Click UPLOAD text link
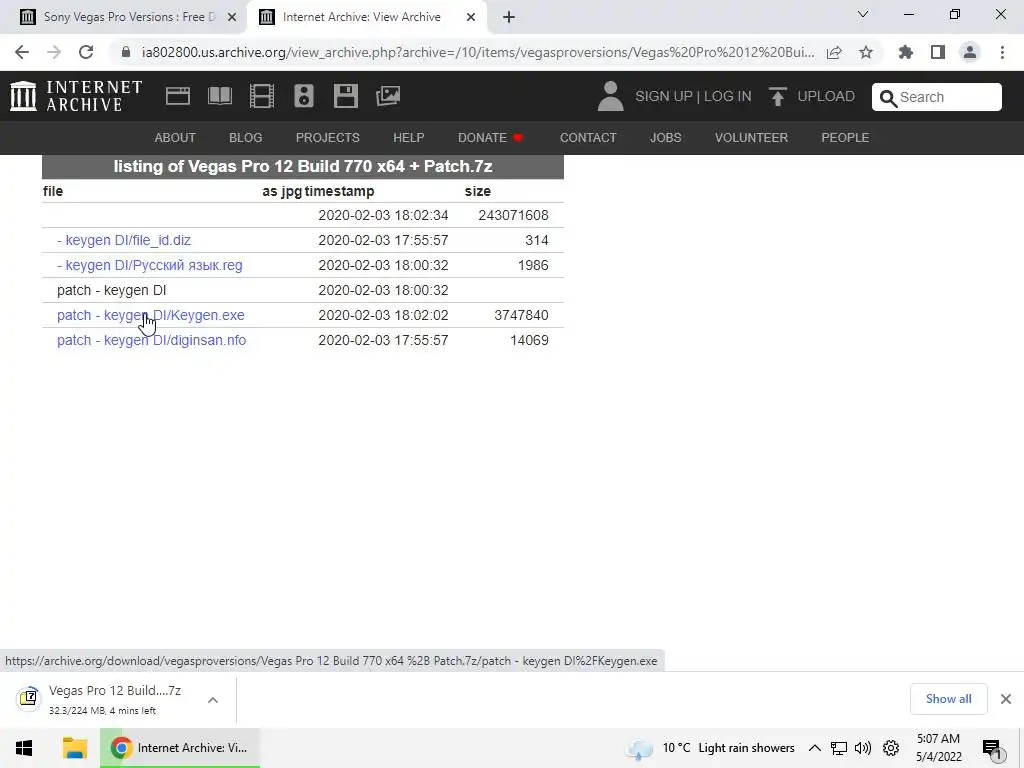 [x=826, y=97]
